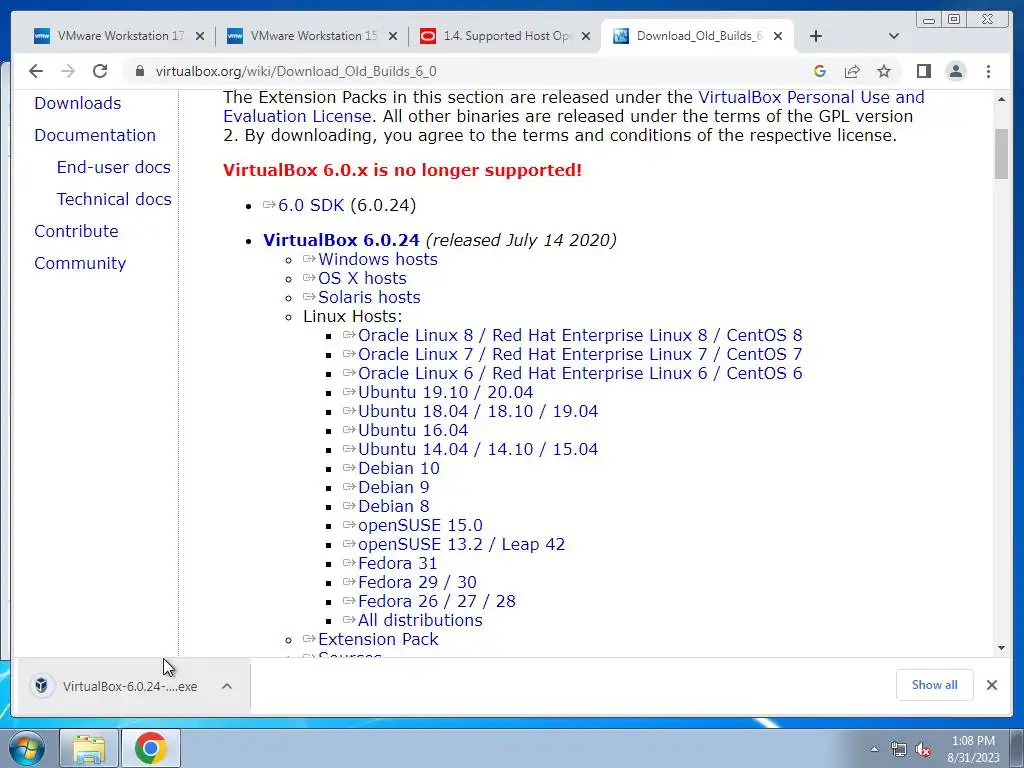1024x768 pixels.
Task: Open Chrome three-dot menu
Action: click(x=989, y=71)
